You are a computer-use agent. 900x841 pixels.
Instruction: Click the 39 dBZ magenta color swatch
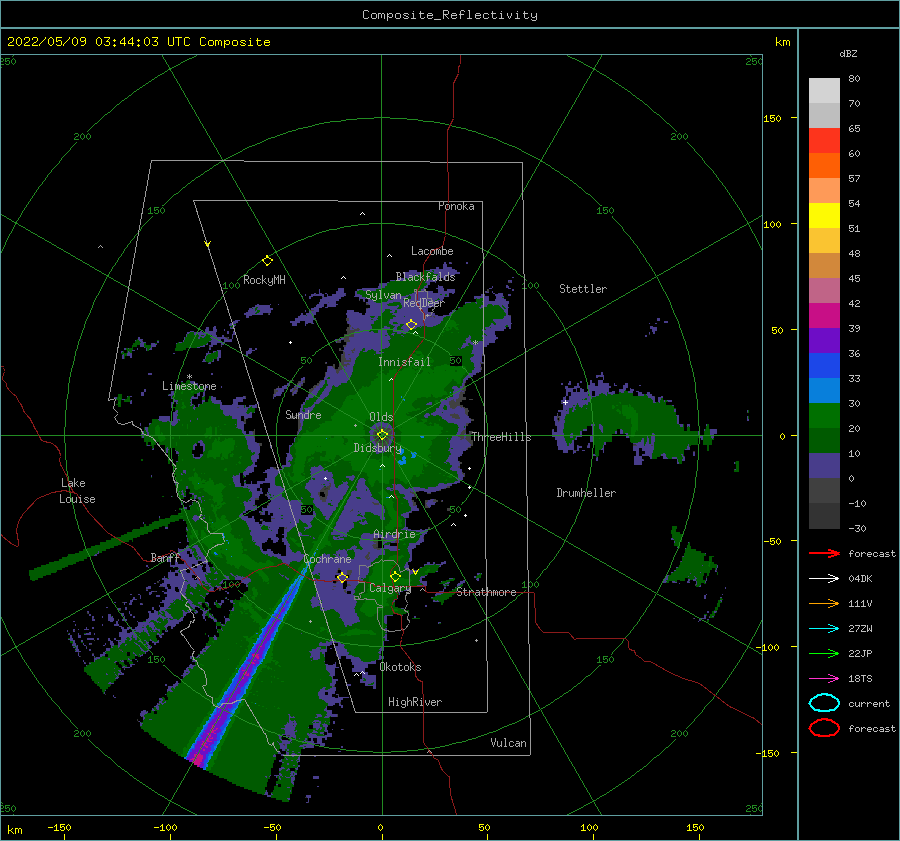coord(824,315)
